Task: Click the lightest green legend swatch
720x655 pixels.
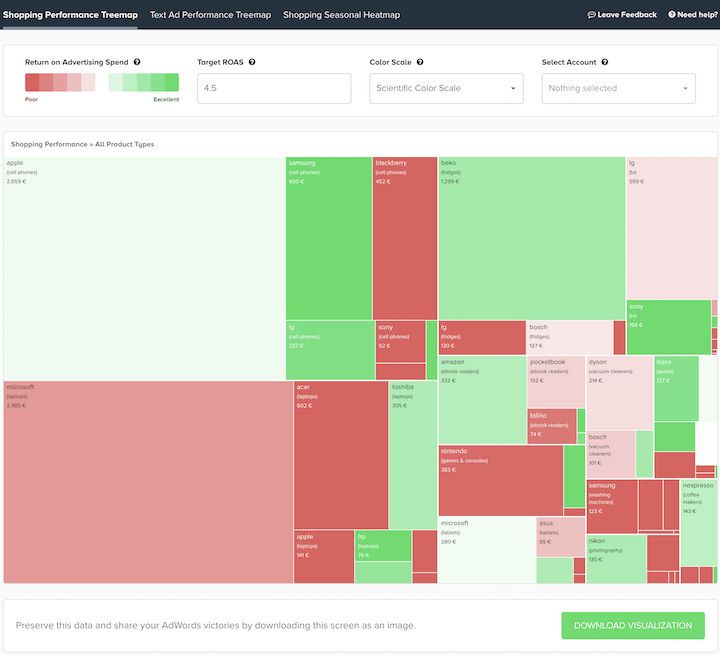Action: coord(116,83)
